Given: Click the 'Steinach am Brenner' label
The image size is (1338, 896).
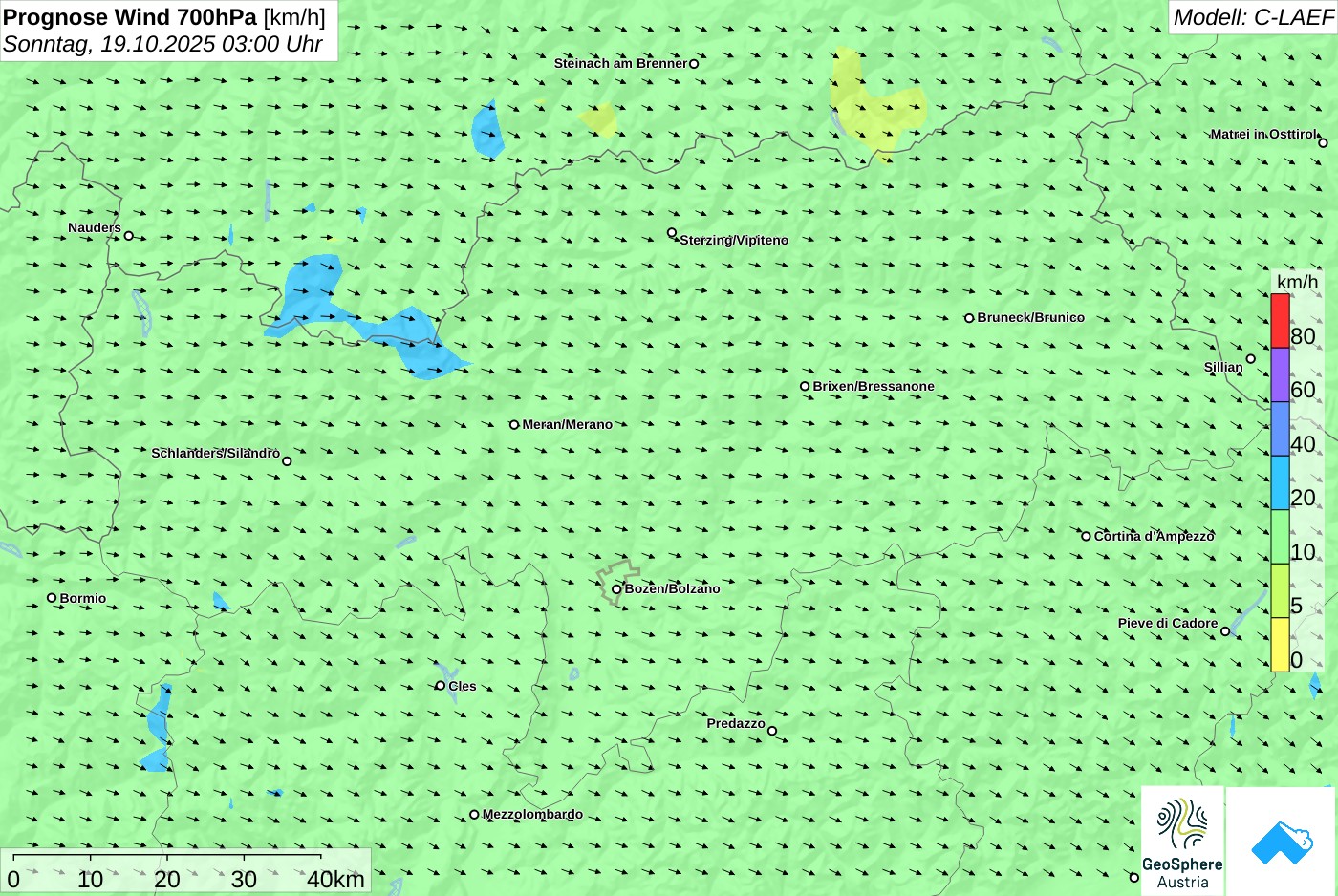Looking at the screenshot, I should pos(620,63).
